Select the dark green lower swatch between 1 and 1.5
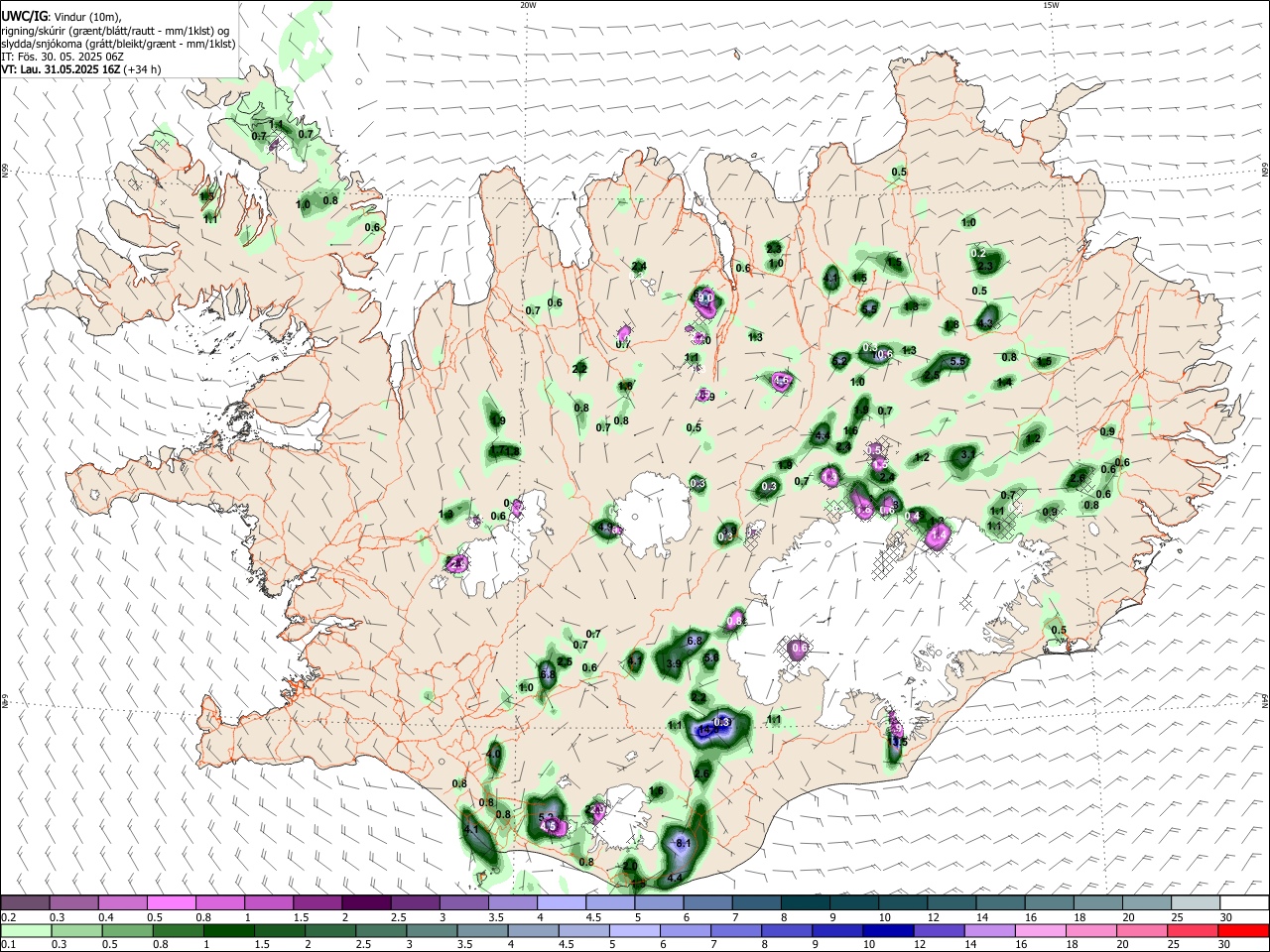This screenshot has width=1270, height=952. [x=229, y=931]
